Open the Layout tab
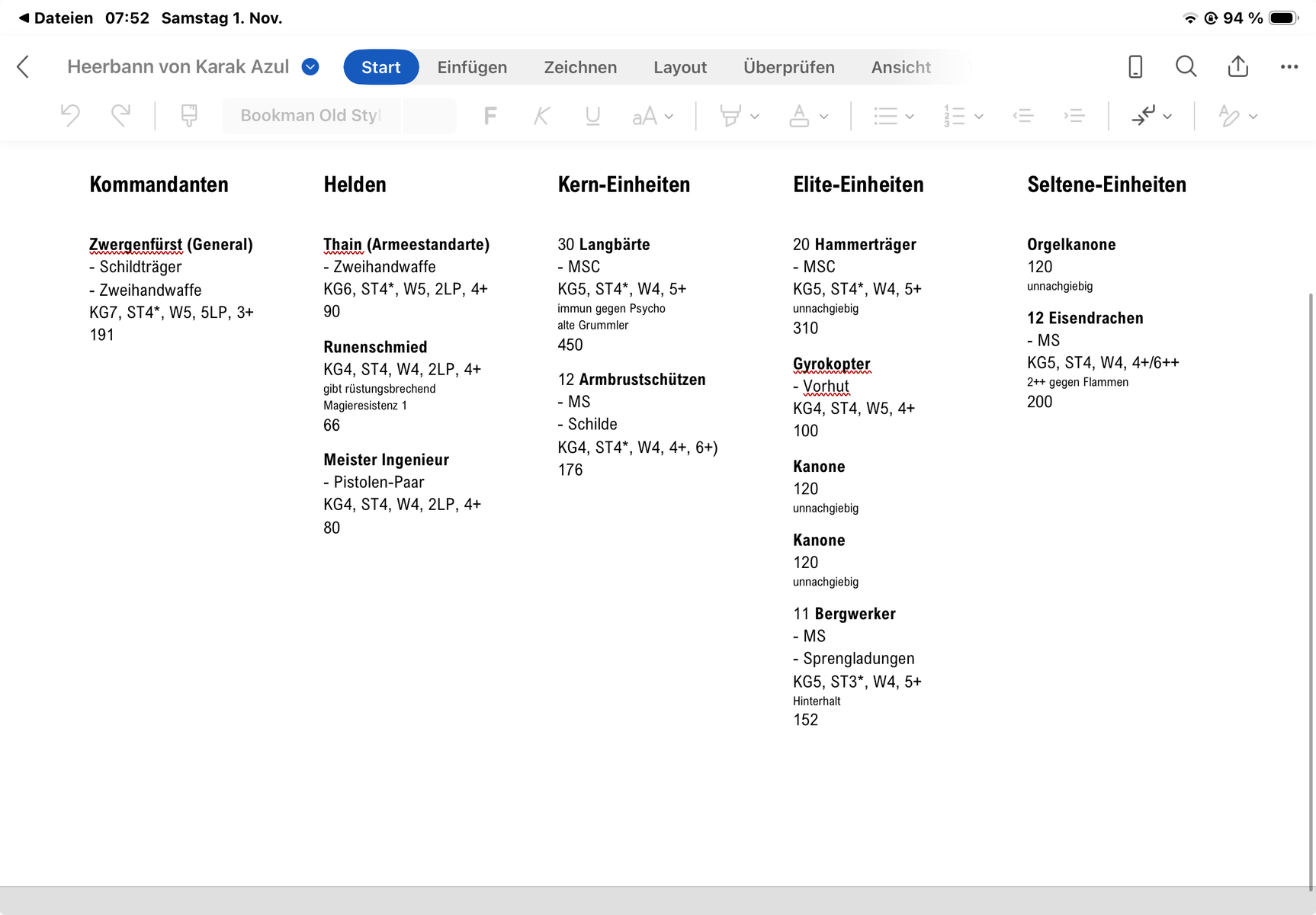Viewport: 1316px width, 915px height. [679, 67]
